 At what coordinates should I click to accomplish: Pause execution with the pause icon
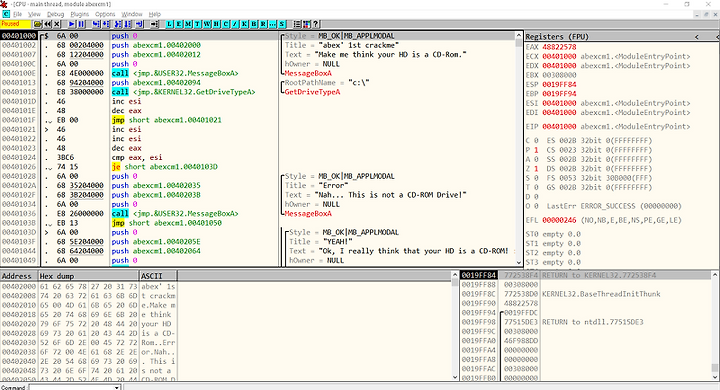[81, 24]
